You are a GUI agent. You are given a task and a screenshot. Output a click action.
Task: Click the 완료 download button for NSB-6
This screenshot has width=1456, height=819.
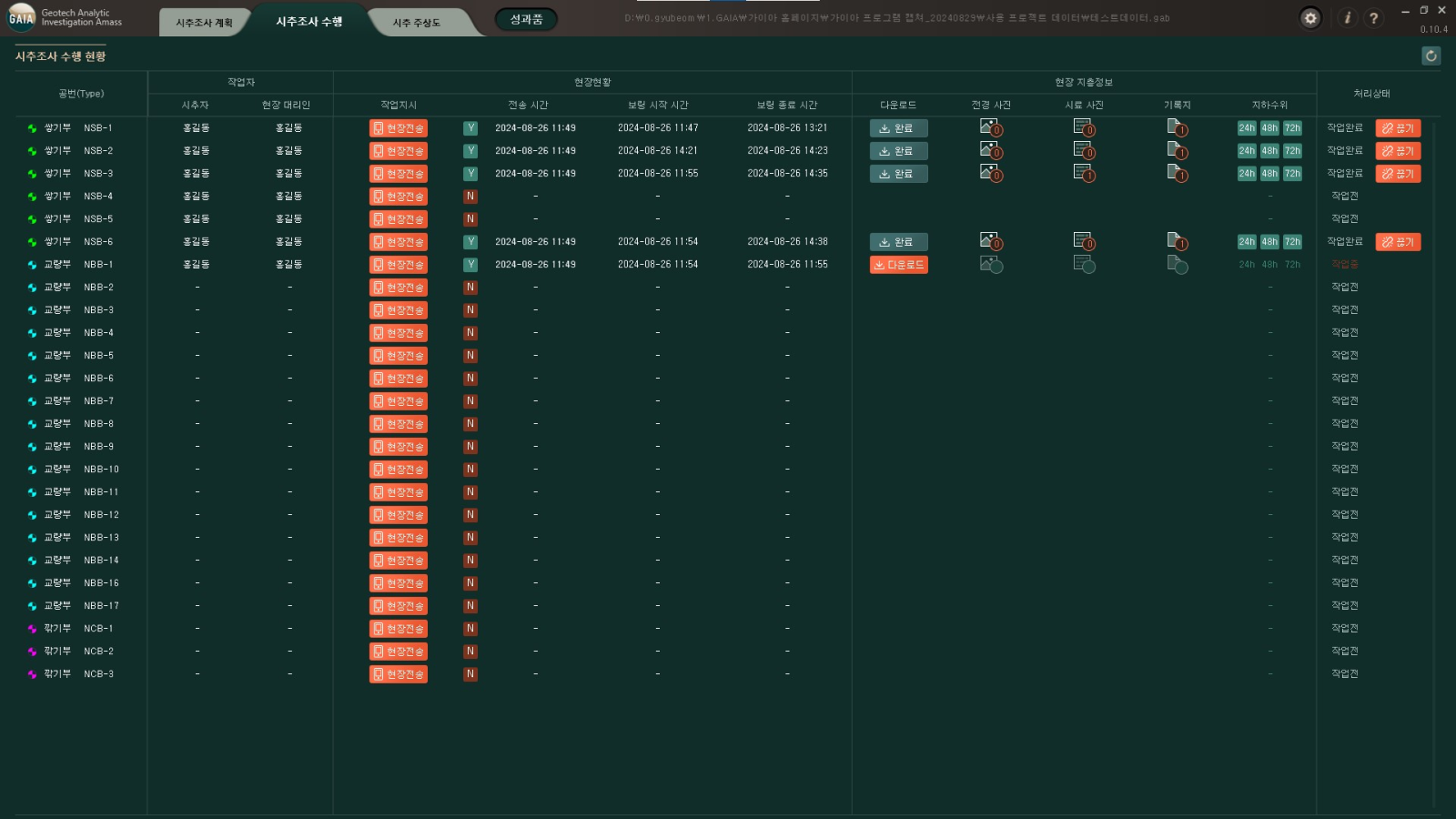898,242
